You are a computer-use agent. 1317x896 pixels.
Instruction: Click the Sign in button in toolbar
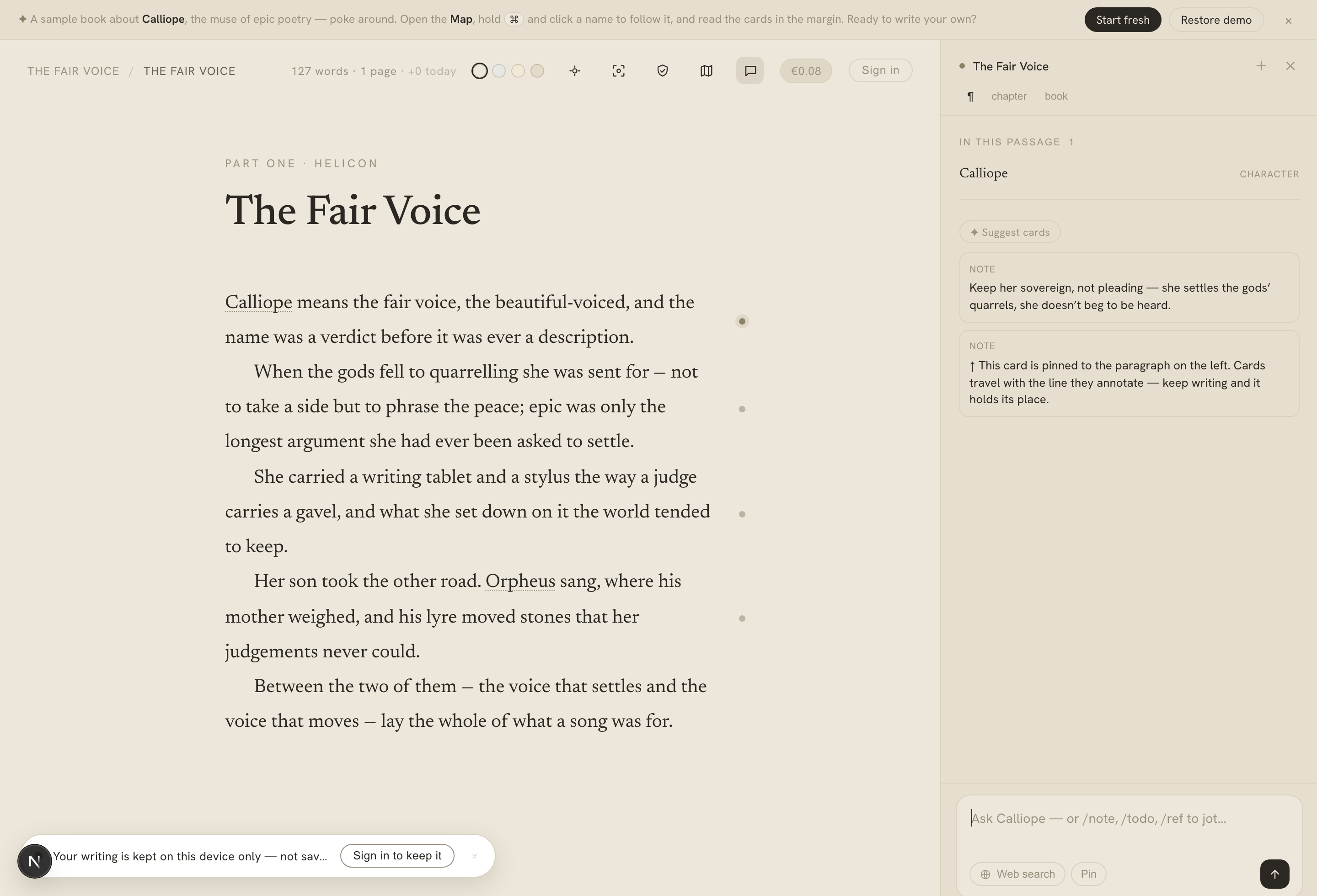pyautogui.click(x=880, y=70)
